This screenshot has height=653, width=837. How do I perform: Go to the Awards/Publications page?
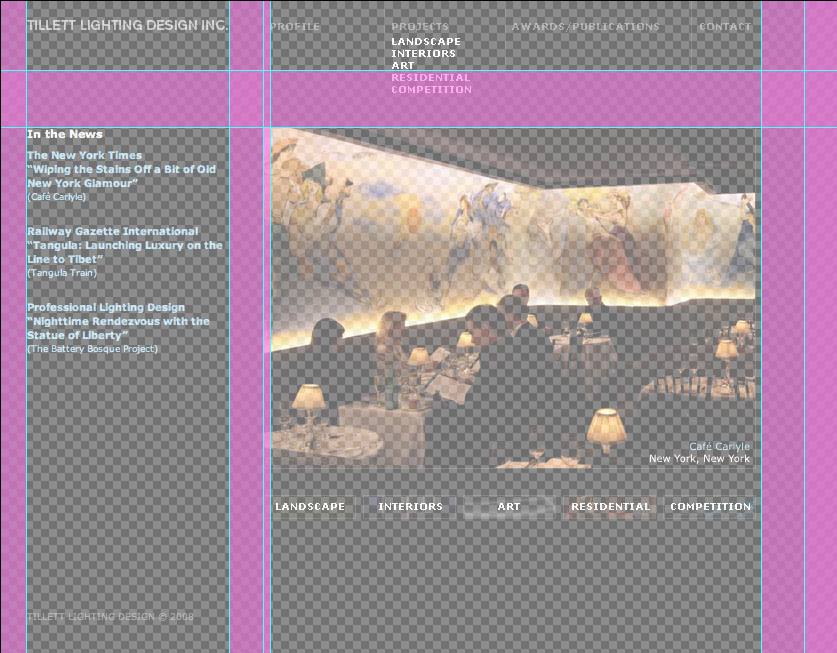click(x=585, y=27)
